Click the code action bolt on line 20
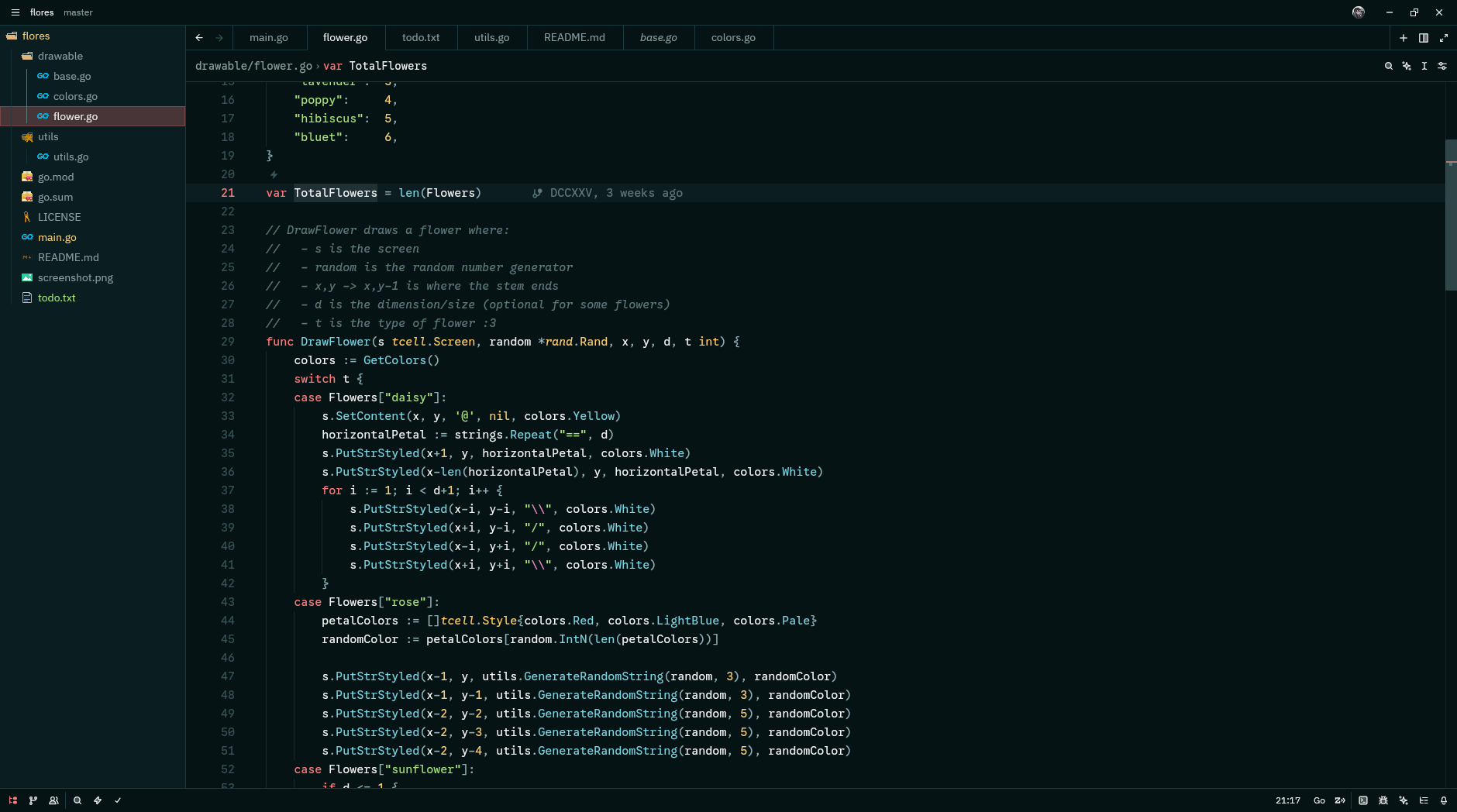This screenshot has width=1457, height=812. pos(274,174)
